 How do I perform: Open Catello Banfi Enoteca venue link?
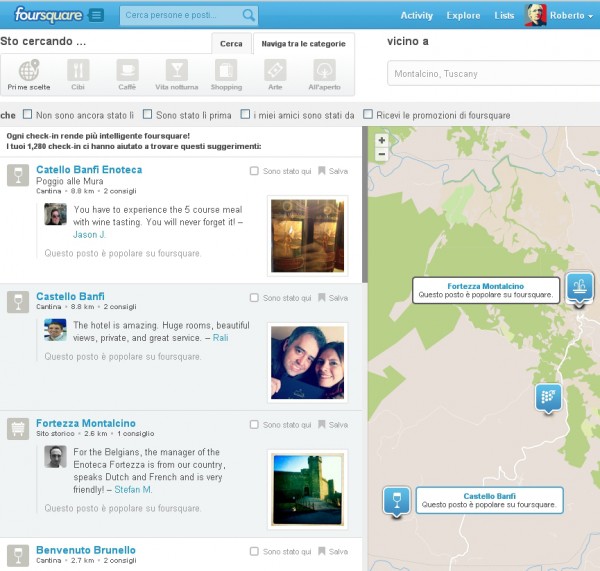click(x=89, y=170)
